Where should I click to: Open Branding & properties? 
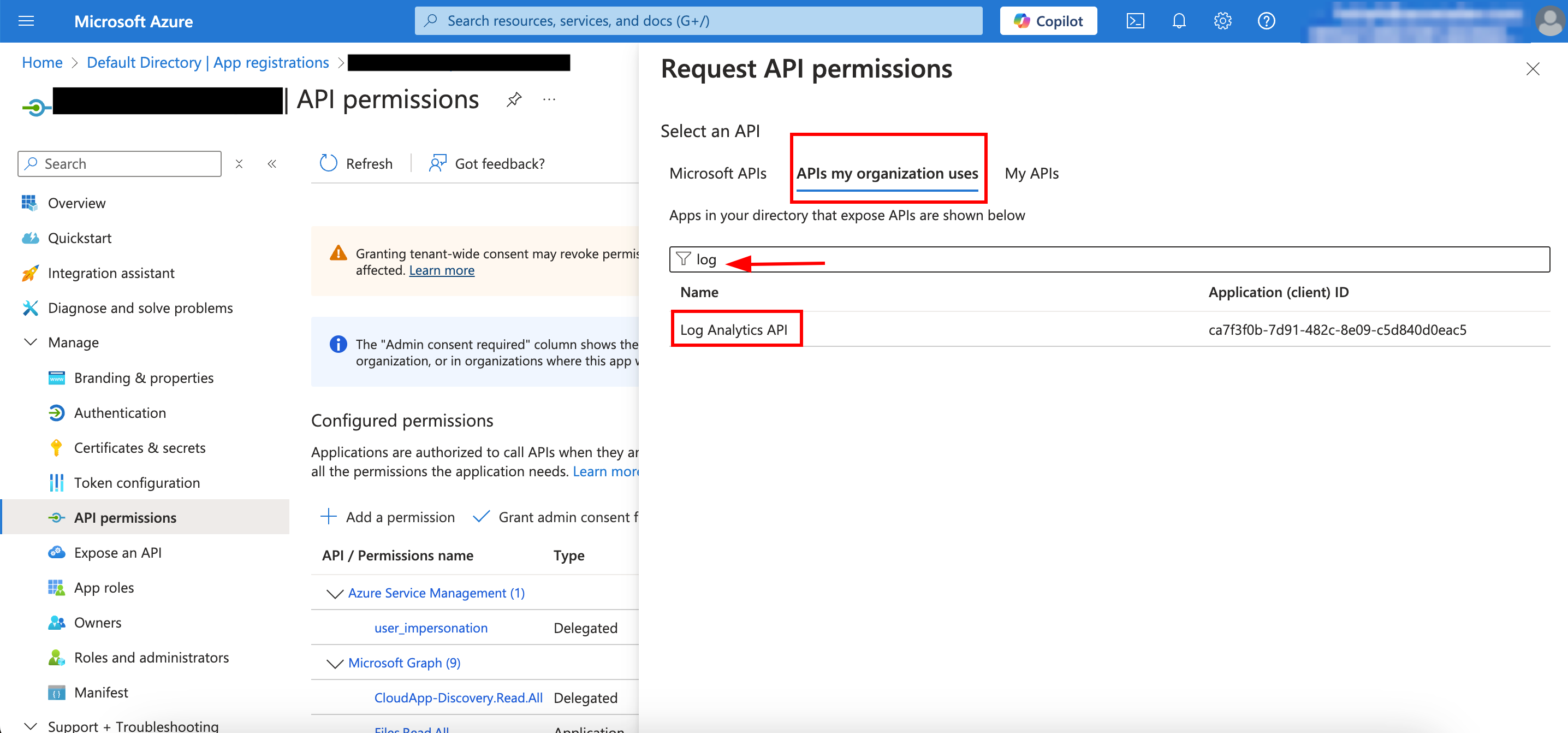coord(144,378)
